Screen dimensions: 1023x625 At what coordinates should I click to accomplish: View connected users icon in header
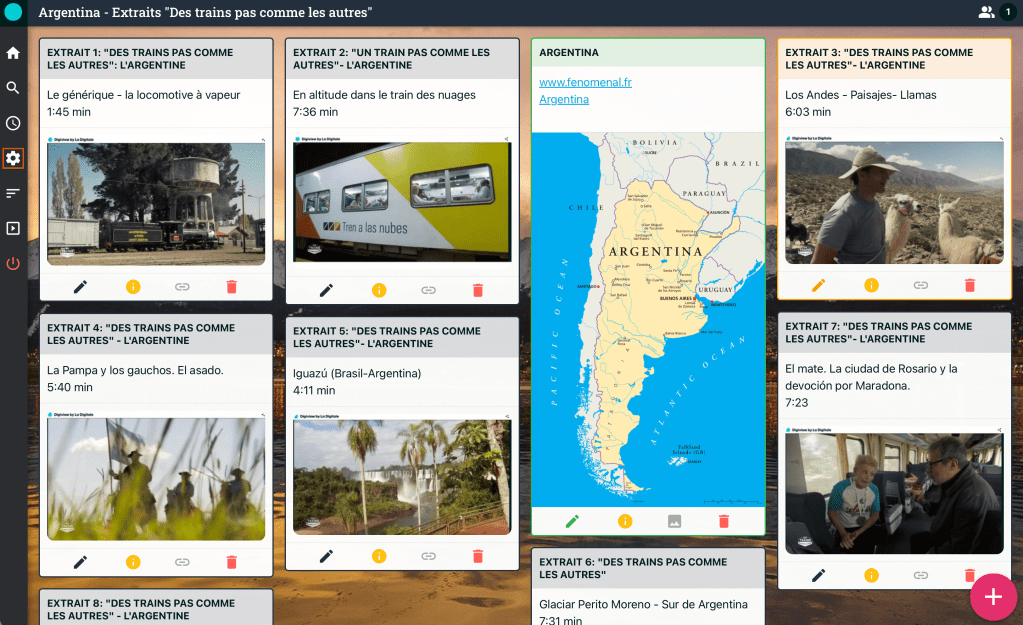pyautogui.click(x=987, y=12)
